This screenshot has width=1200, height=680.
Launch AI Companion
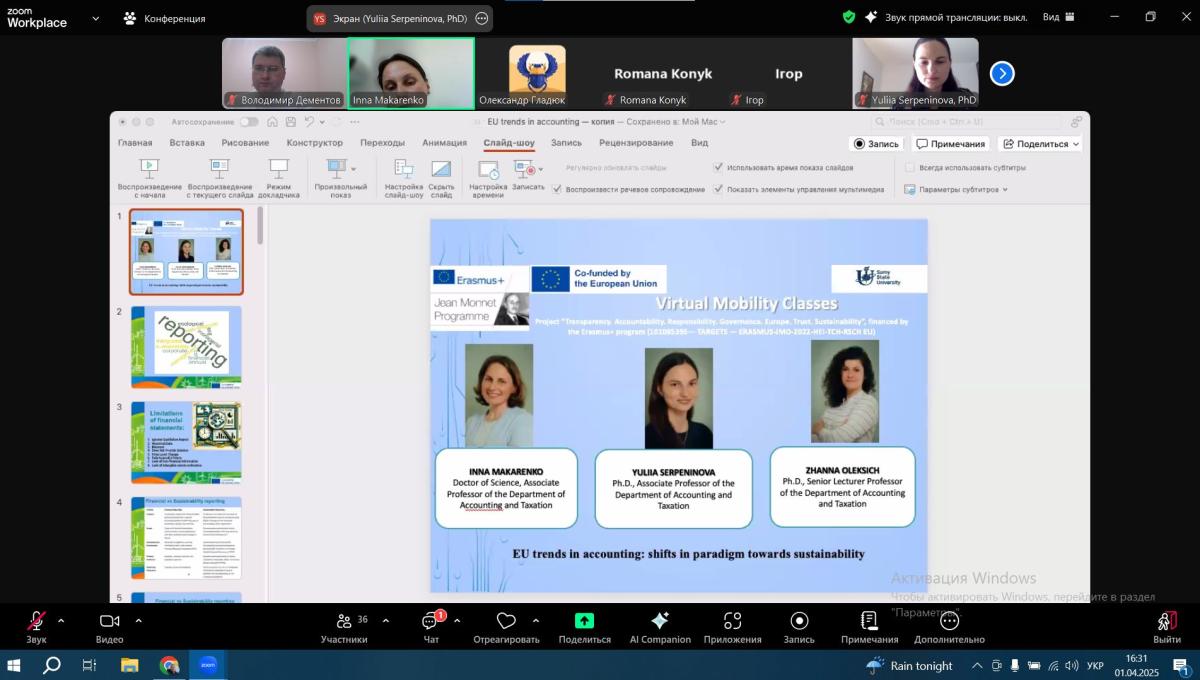click(x=660, y=621)
